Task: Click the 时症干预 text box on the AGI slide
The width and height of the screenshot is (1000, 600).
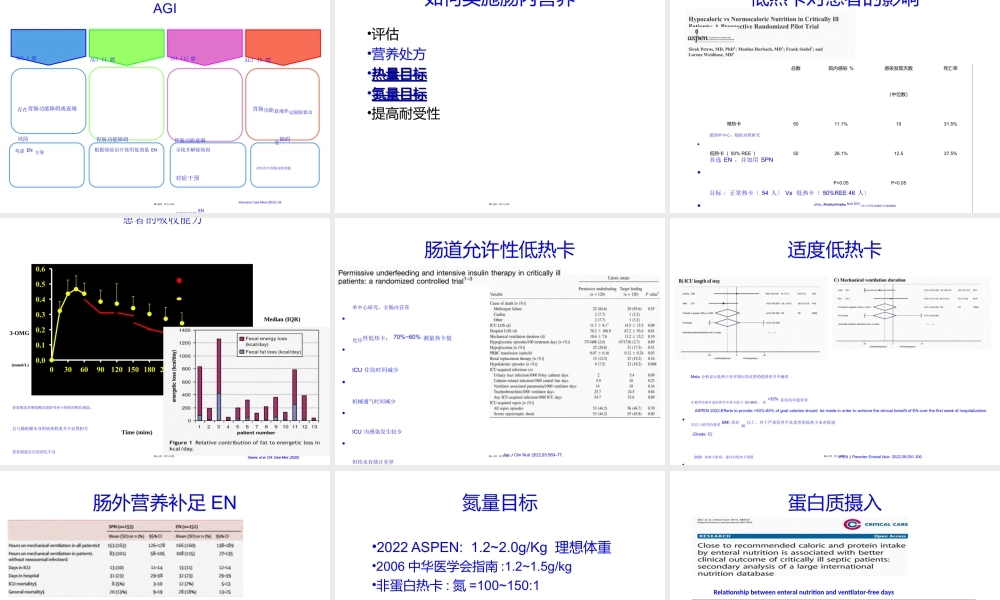Action: tap(190, 178)
